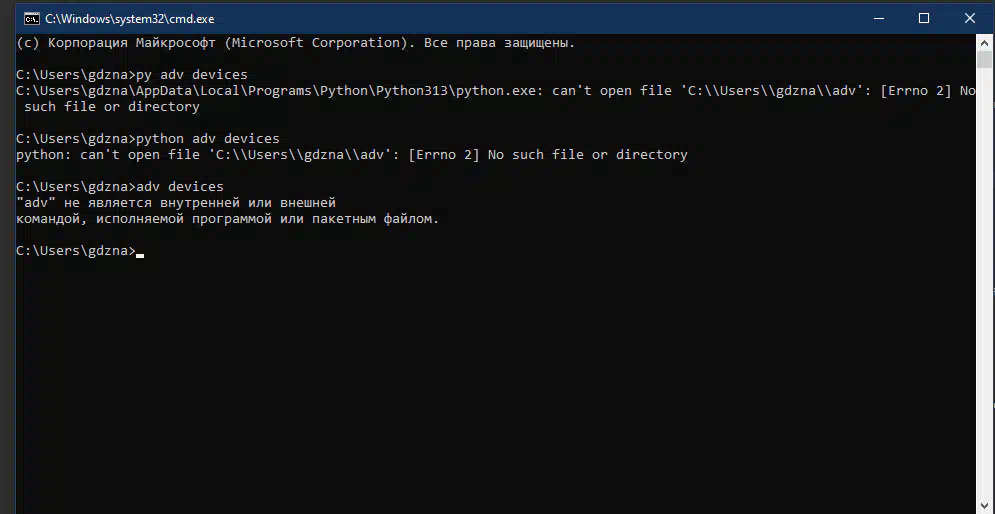Minimize the command prompt window
The image size is (995, 514).
pos(879,19)
